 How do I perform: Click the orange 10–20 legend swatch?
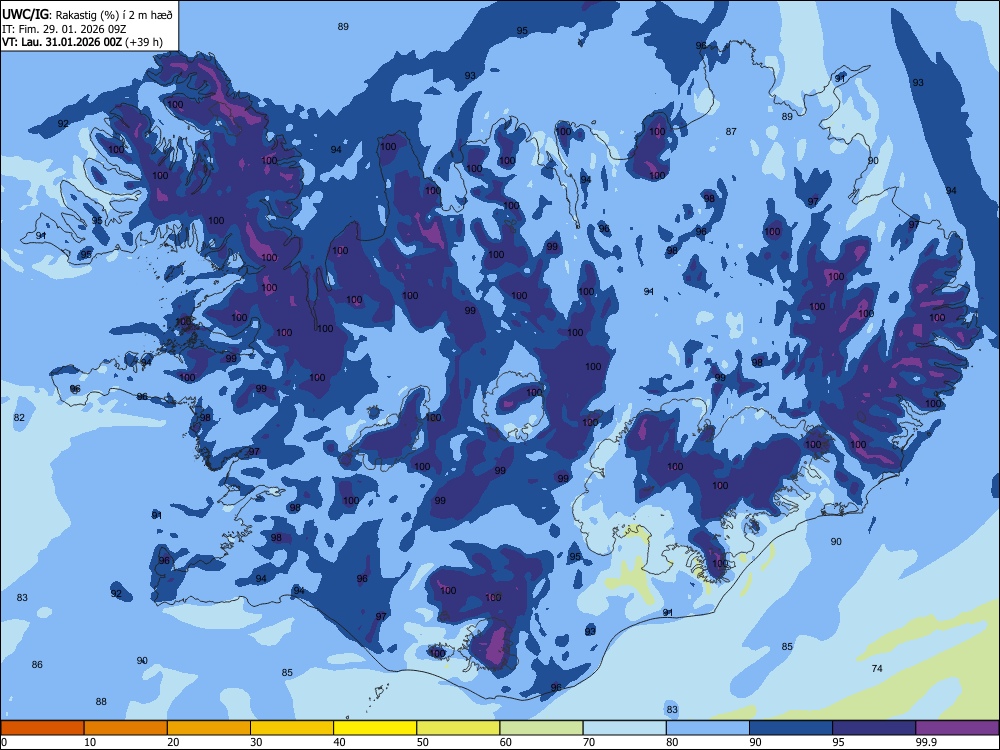(x=126, y=728)
